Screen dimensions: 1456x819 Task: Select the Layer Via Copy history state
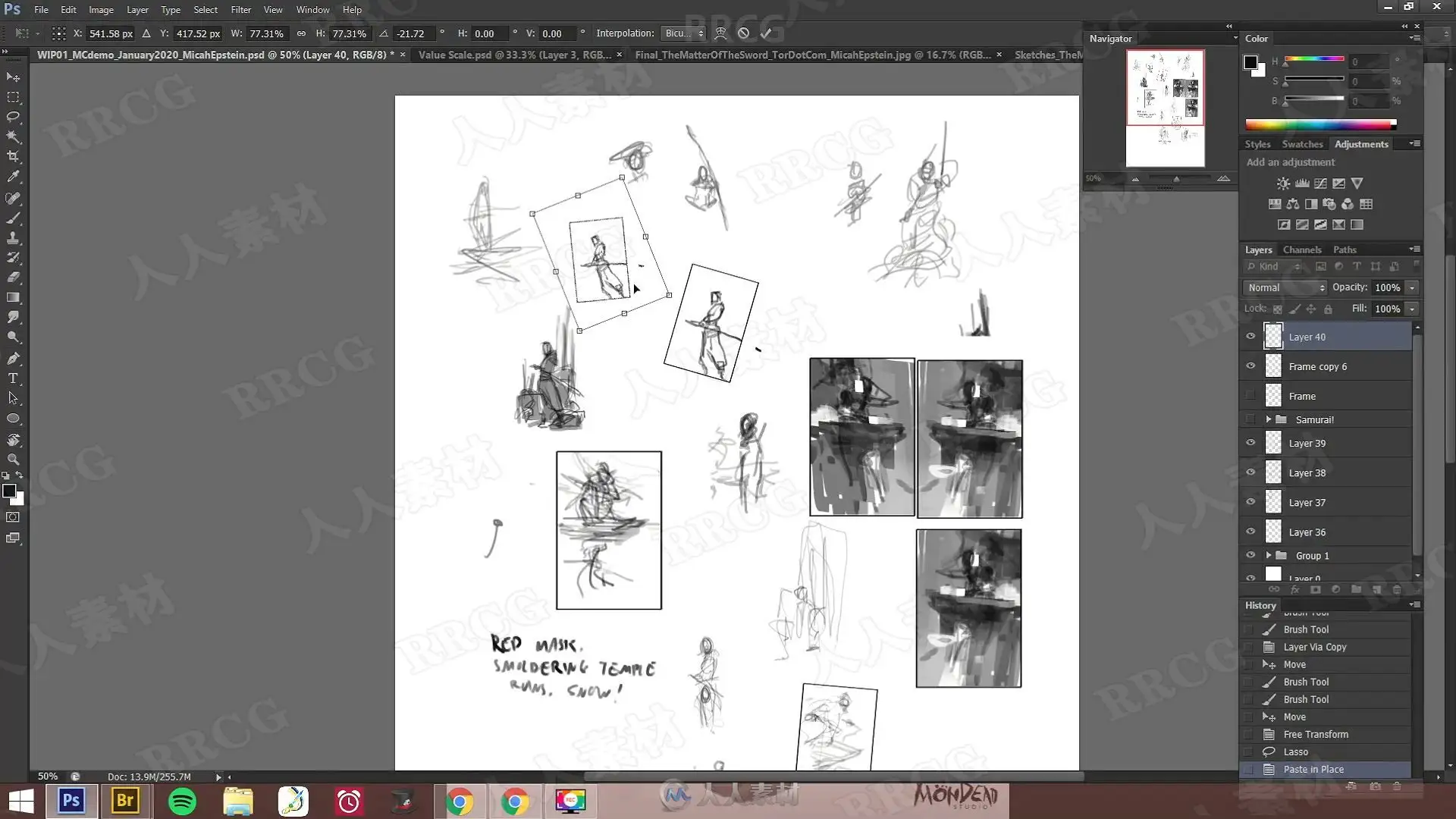(x=1327, y=647)
